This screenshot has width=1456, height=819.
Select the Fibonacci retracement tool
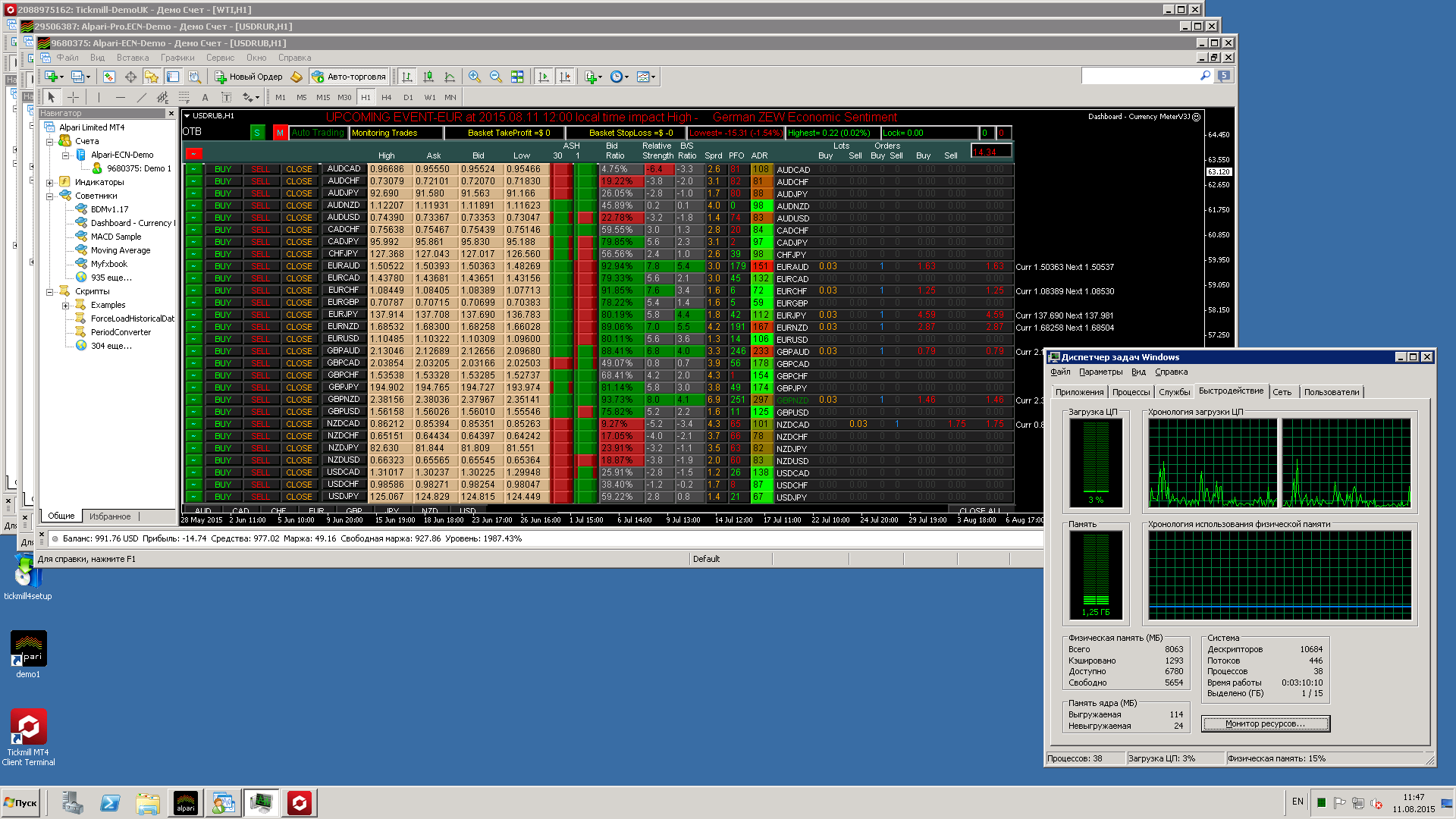(x=184, y=97)
